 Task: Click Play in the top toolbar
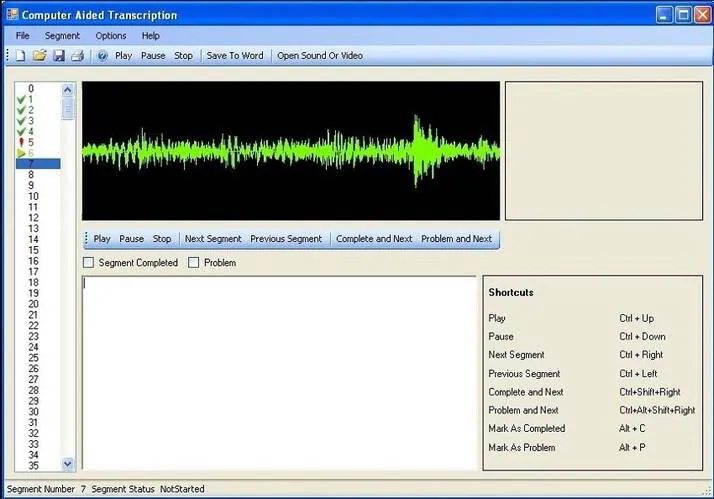click(123, 56)
